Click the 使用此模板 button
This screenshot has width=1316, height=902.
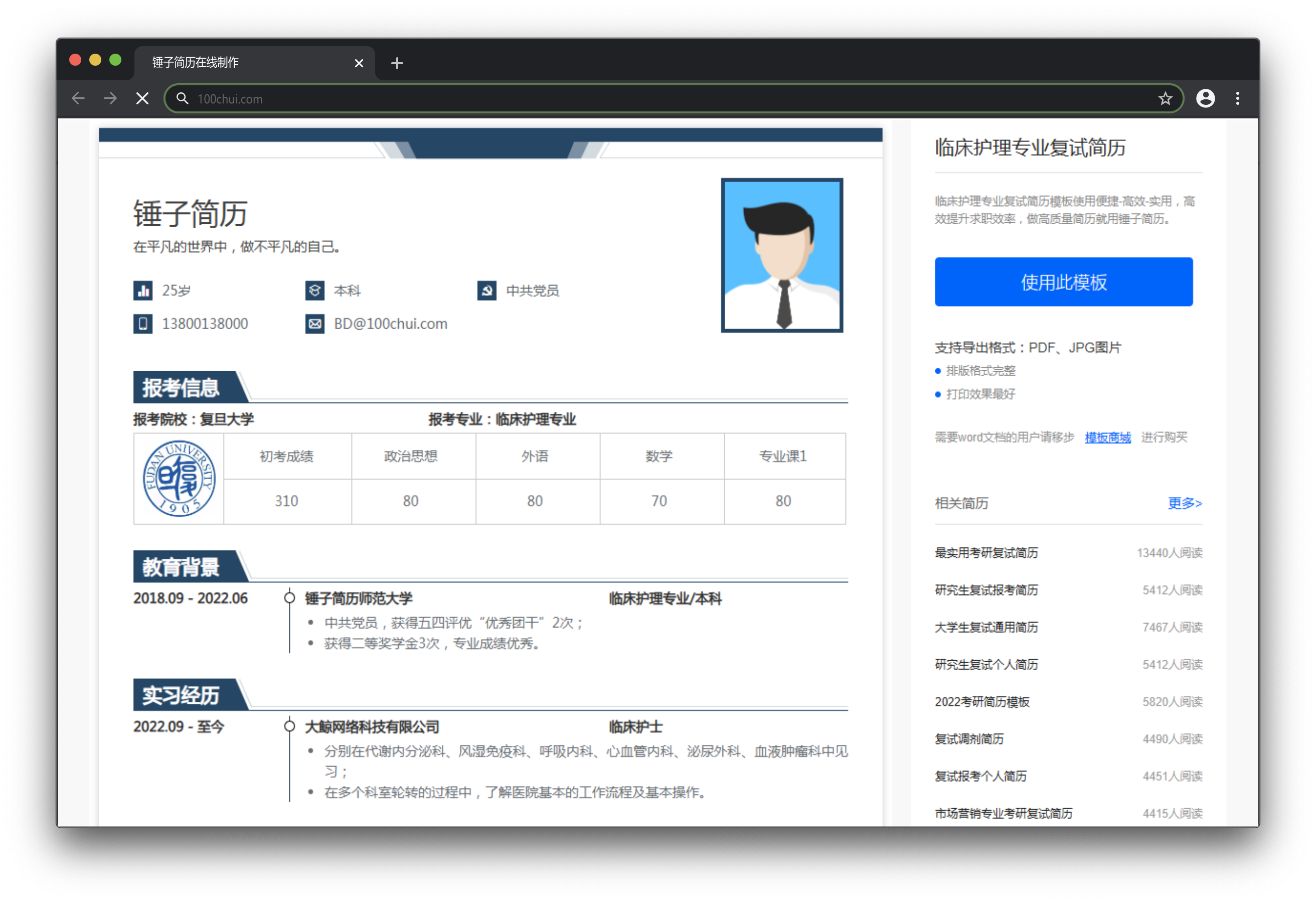coord(1063,281)
